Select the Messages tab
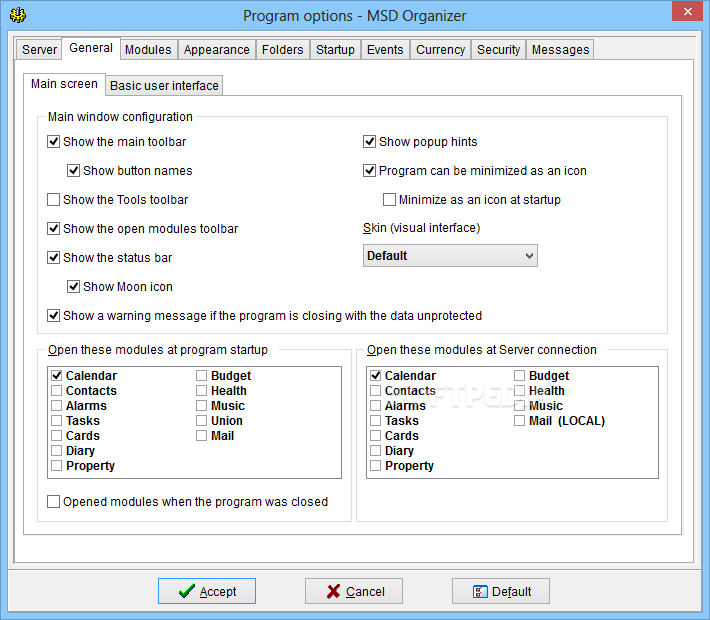This screenshot has width=710, height=620. click(561, 49)
